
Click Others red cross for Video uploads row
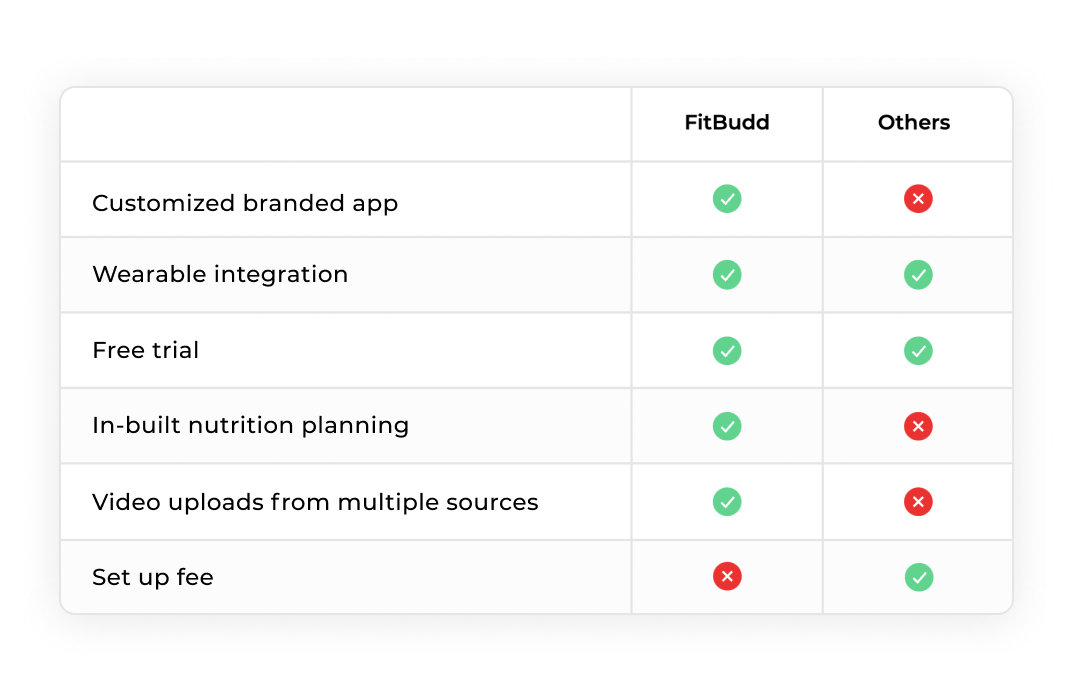click(x=918, y=502)
